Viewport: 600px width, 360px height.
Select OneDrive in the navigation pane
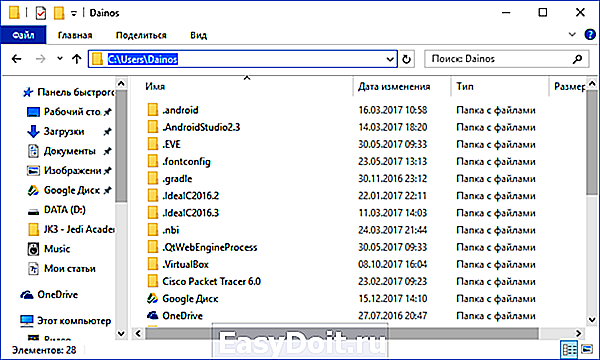[49, 295]
